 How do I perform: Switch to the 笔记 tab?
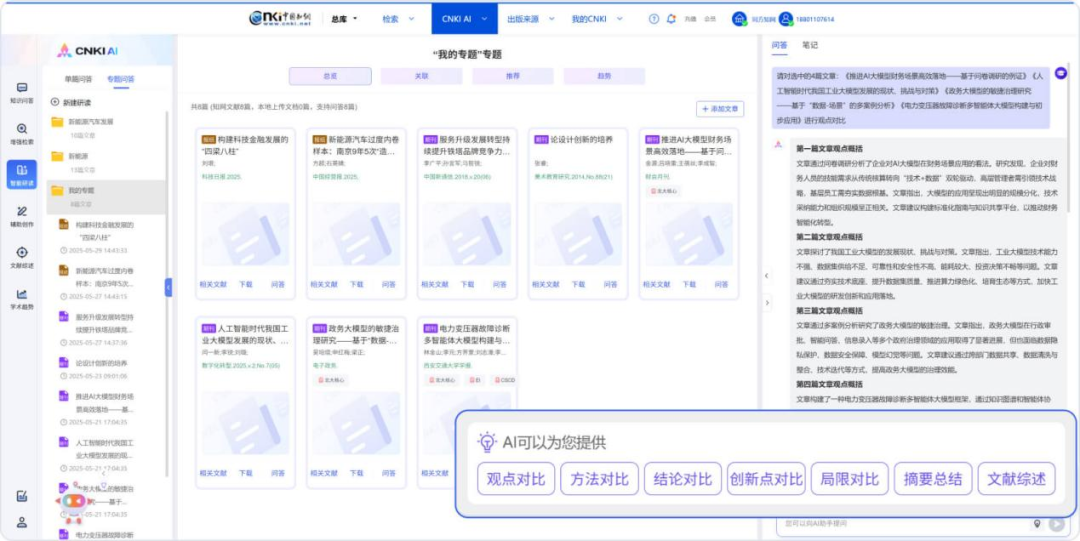tap(810, 45)
